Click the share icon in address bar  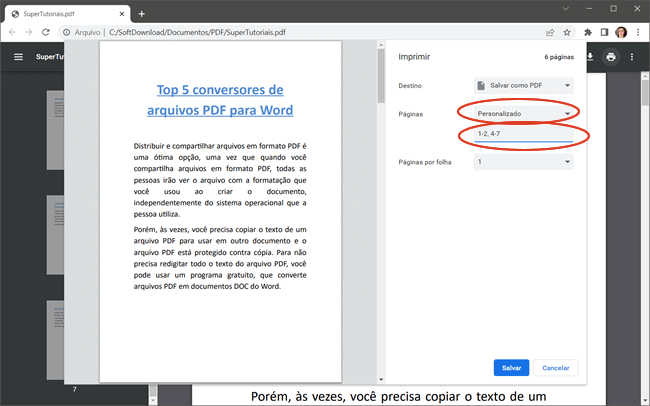[549, 32]
